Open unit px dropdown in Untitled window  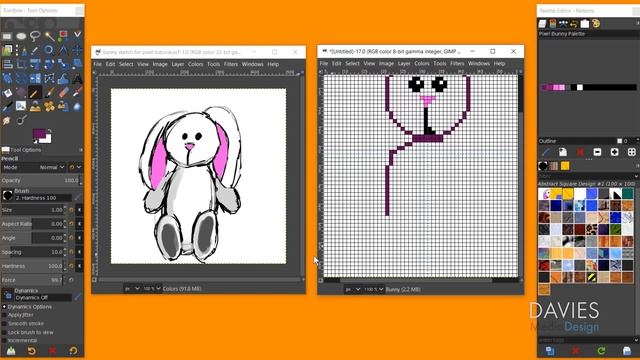(x=353, y=289)
